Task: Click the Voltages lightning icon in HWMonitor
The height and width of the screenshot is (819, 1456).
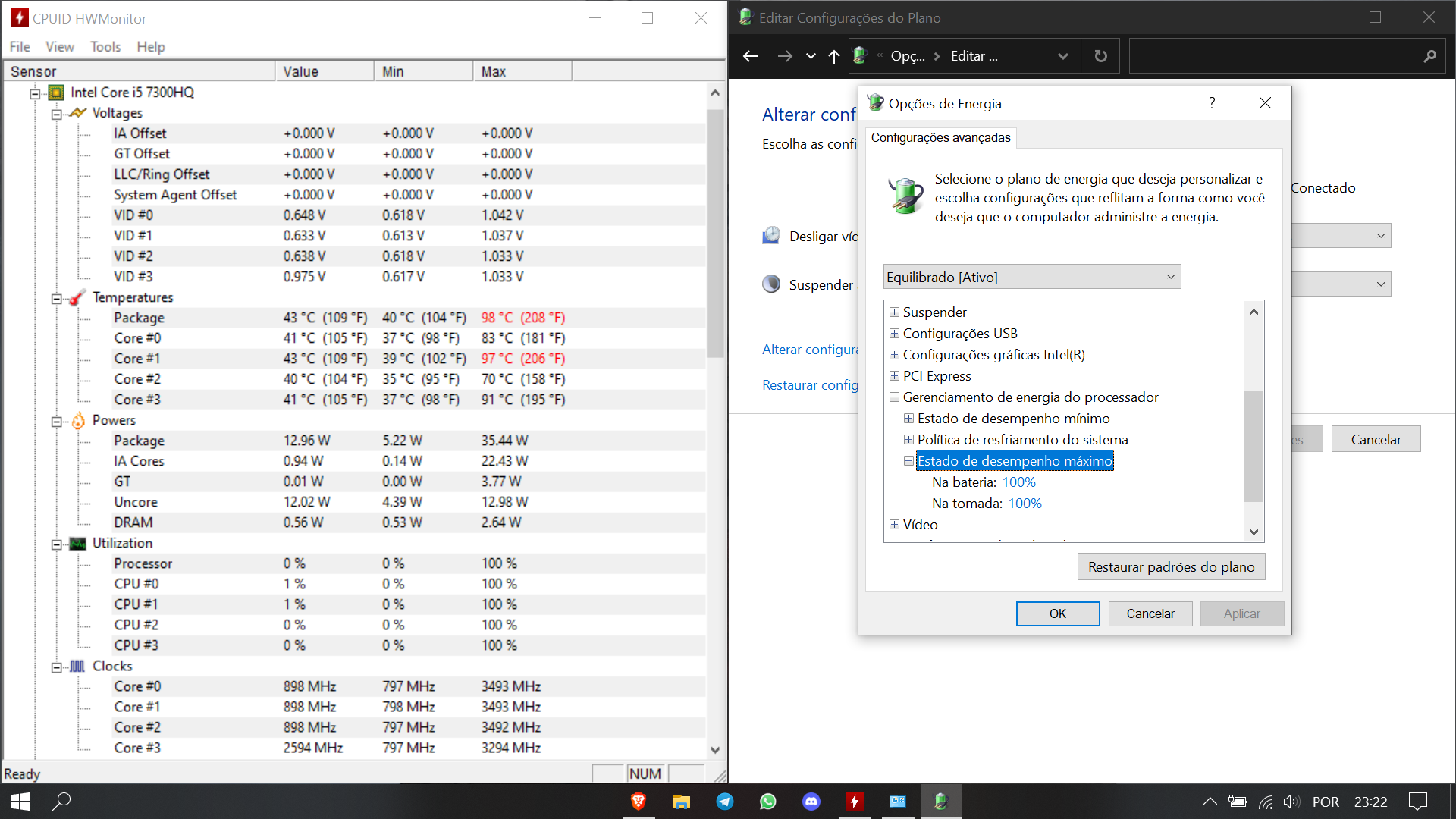Action: point(77,113)
